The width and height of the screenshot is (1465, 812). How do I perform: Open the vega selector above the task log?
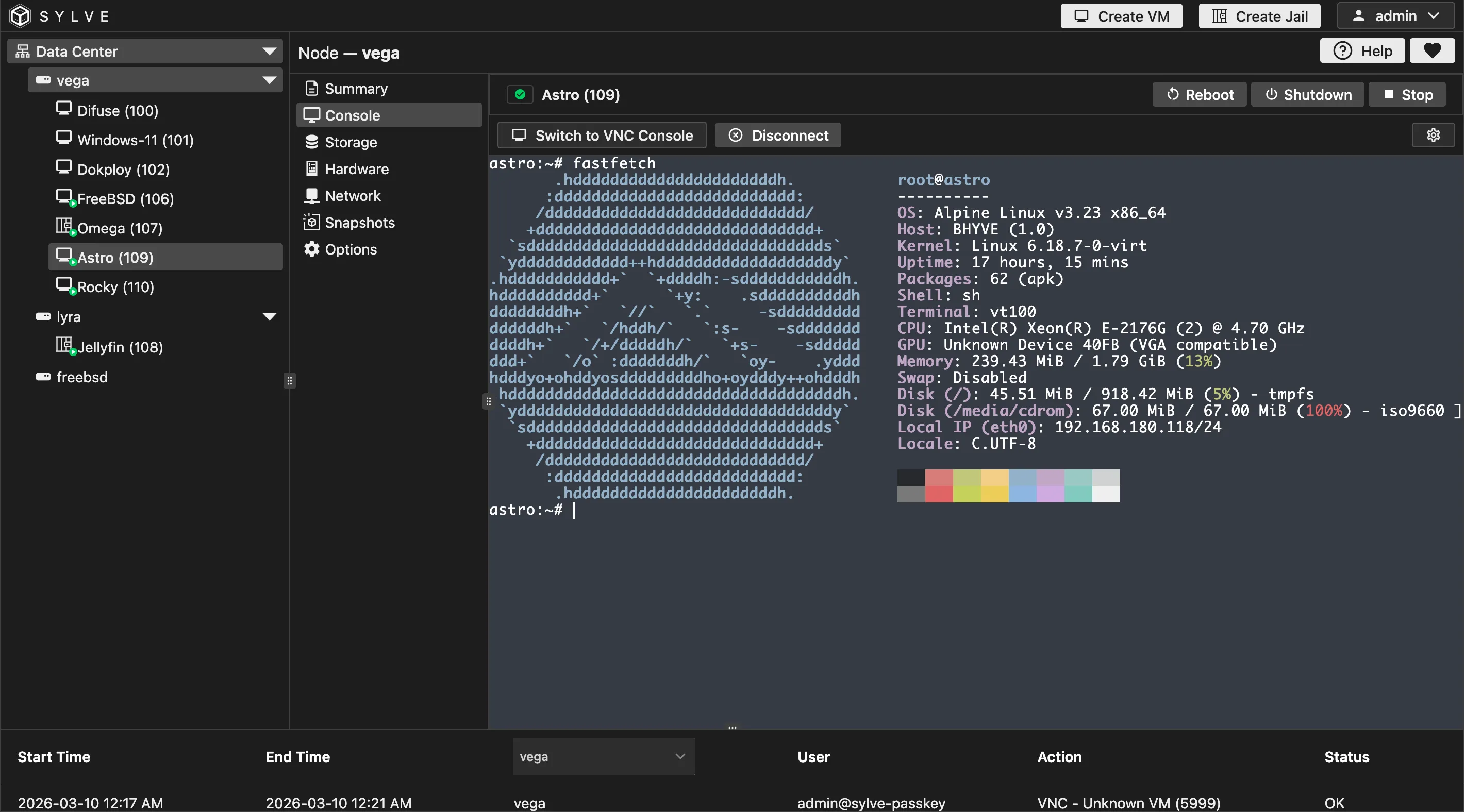[x=603, y=756]
